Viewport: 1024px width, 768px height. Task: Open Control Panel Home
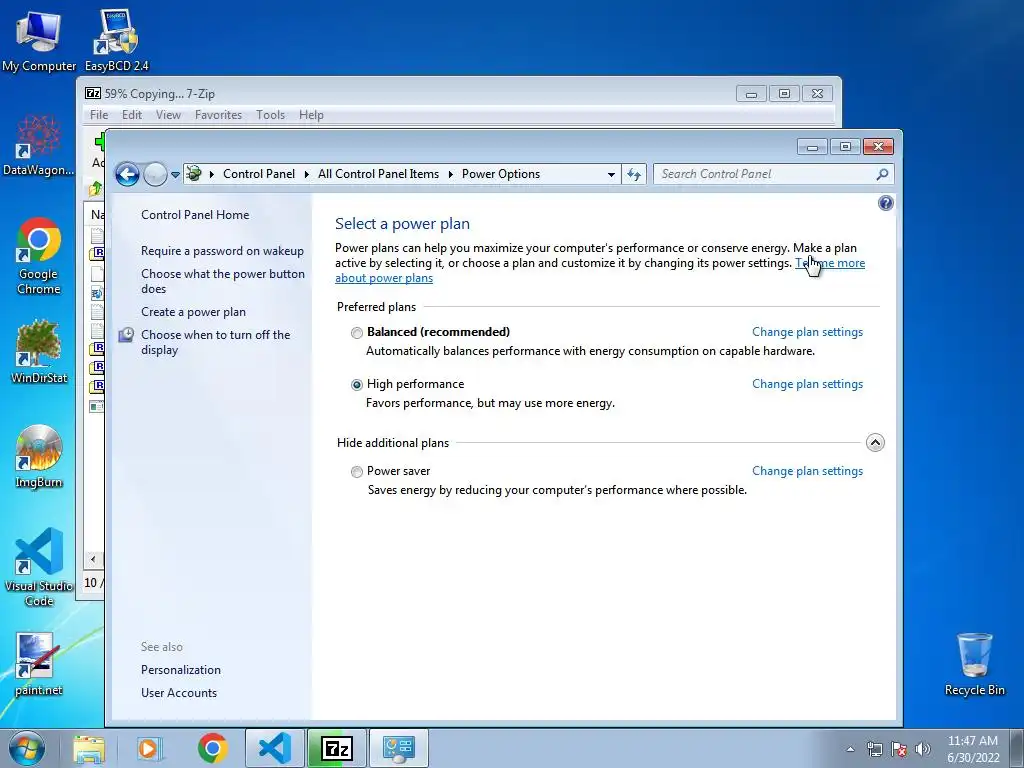[195, 215]
